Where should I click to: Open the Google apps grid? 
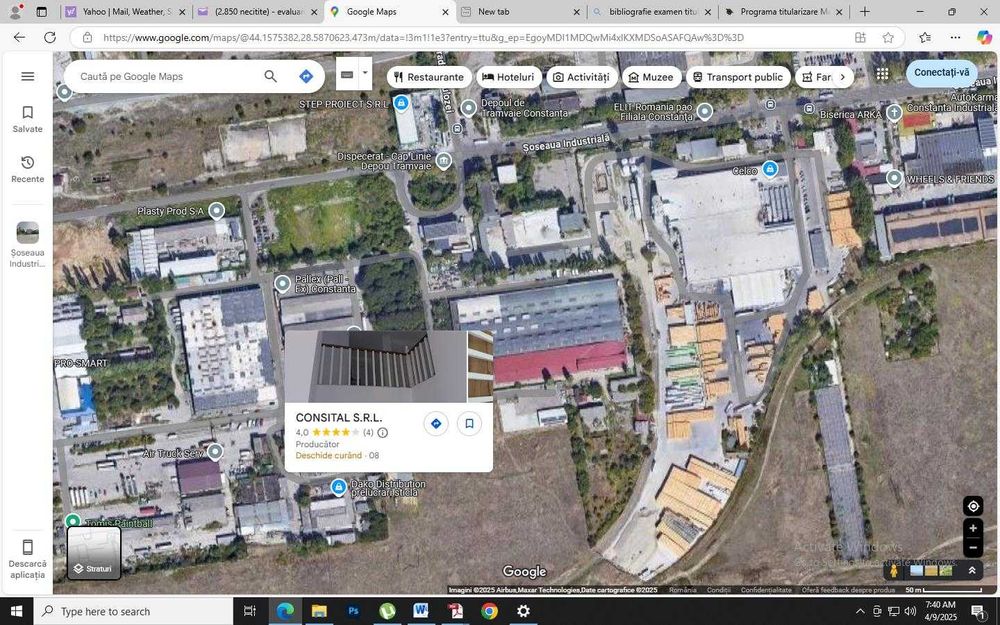click(882, 75)
